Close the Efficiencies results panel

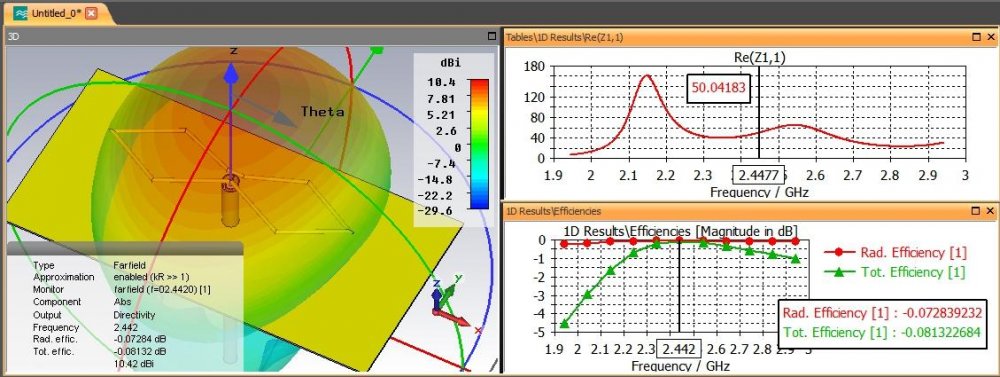(990, 211)
